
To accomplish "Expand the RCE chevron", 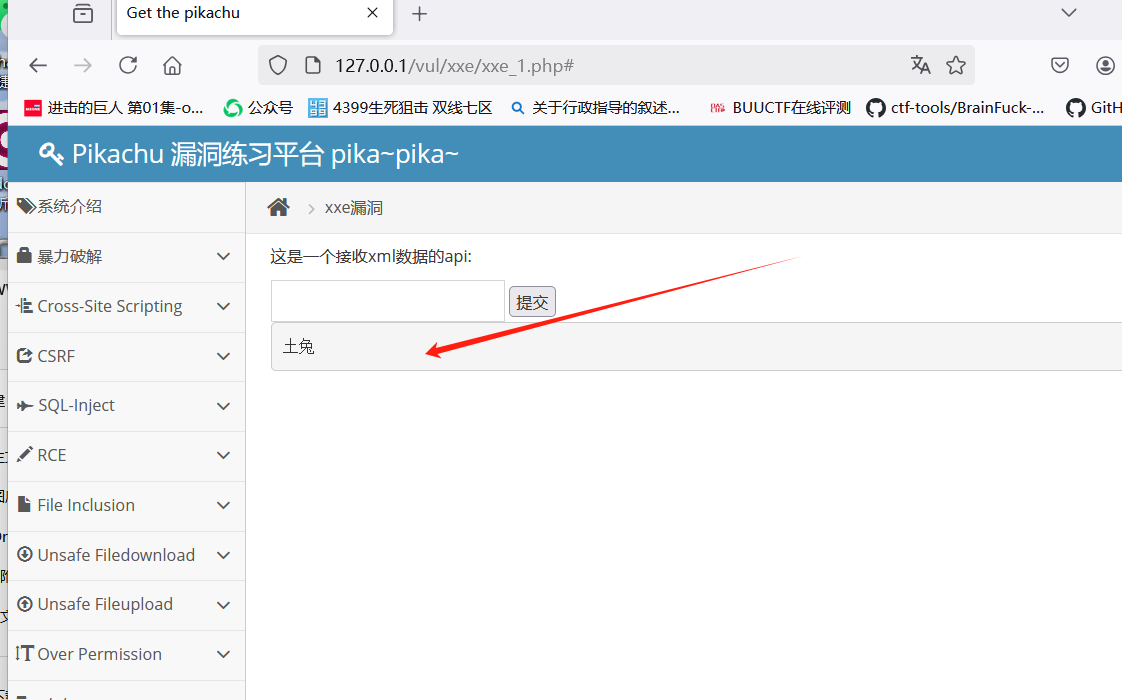I will coord(223,455).
